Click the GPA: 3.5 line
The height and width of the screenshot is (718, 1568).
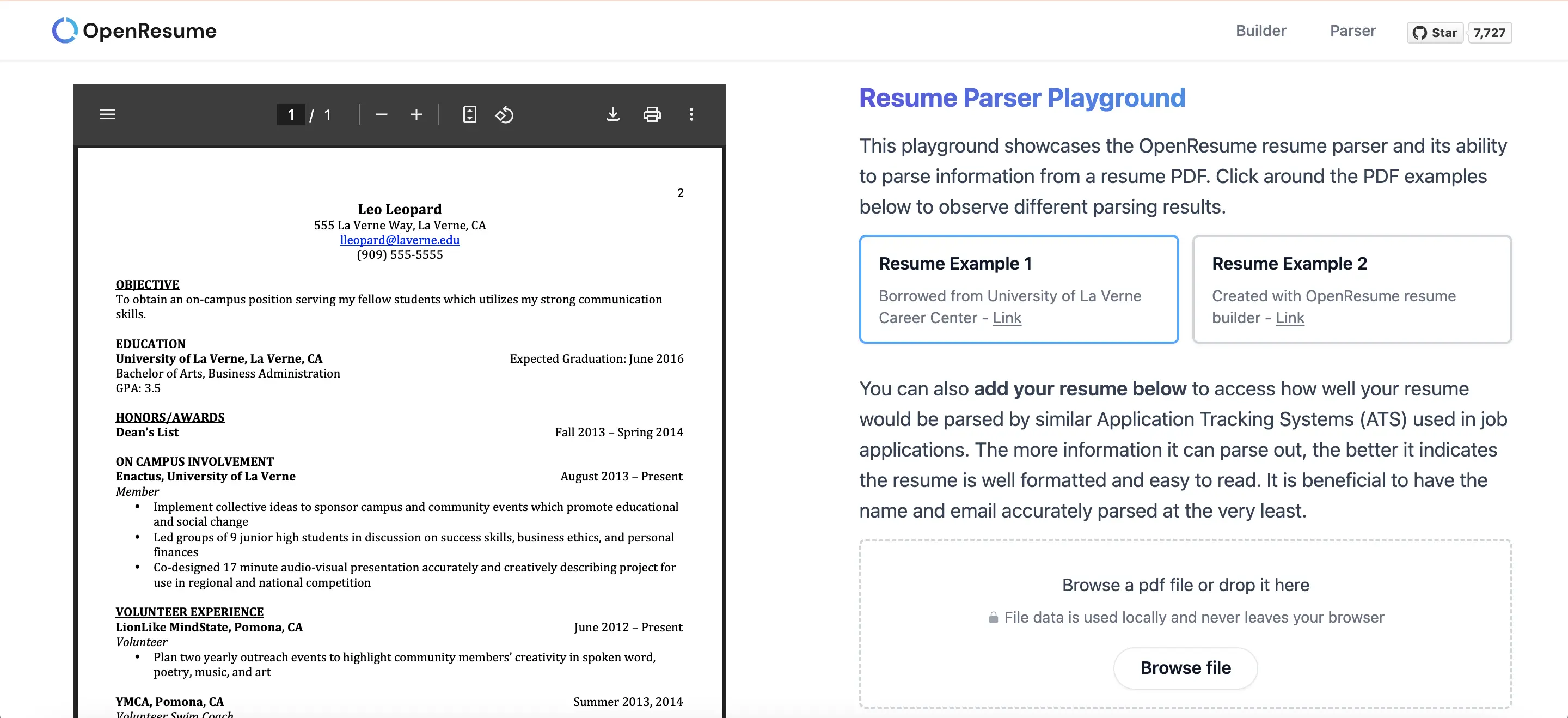pos(138,388)
